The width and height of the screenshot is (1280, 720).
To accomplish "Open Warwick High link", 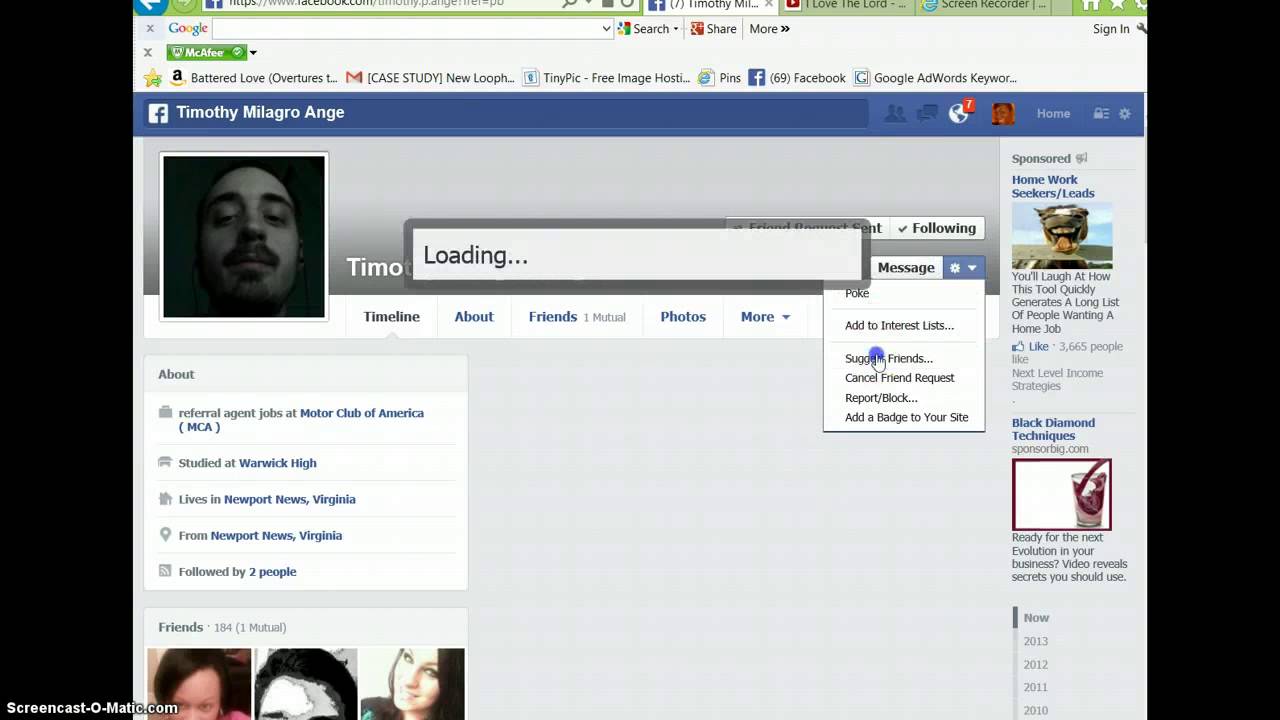I will click(x=277, y=463).
